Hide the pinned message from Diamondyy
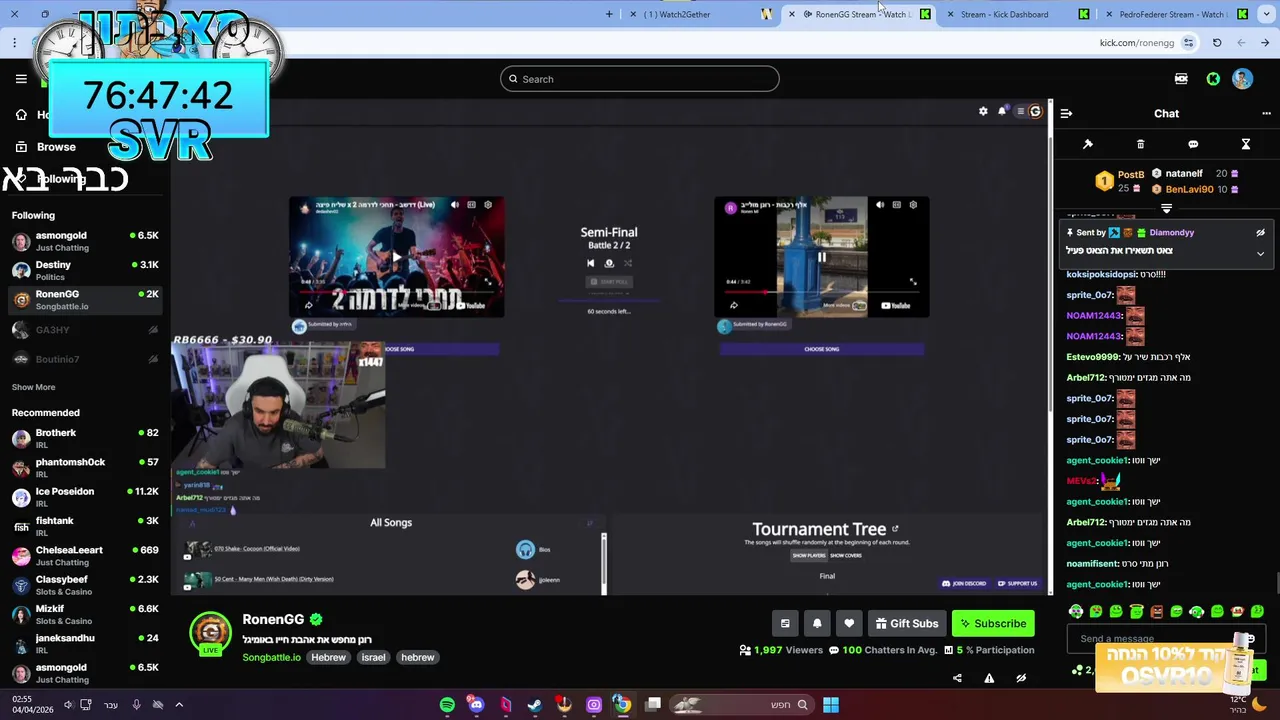Viewport: 1280px width, 720px height. coord(1260,232)
